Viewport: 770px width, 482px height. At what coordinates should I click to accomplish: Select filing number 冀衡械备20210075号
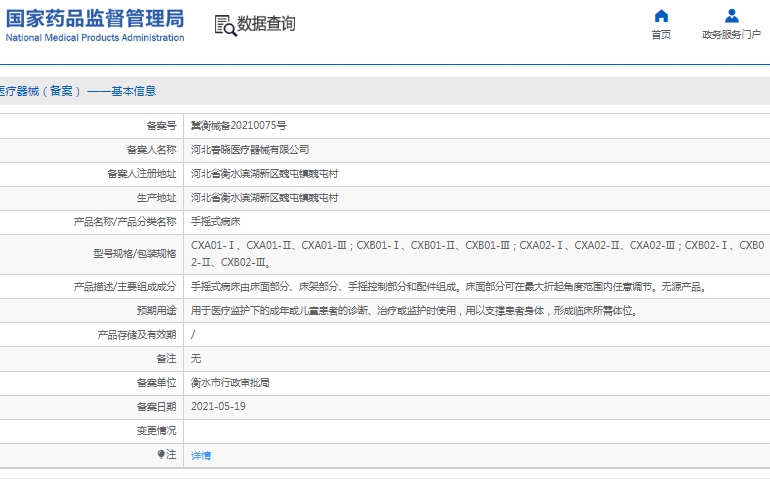239,126
